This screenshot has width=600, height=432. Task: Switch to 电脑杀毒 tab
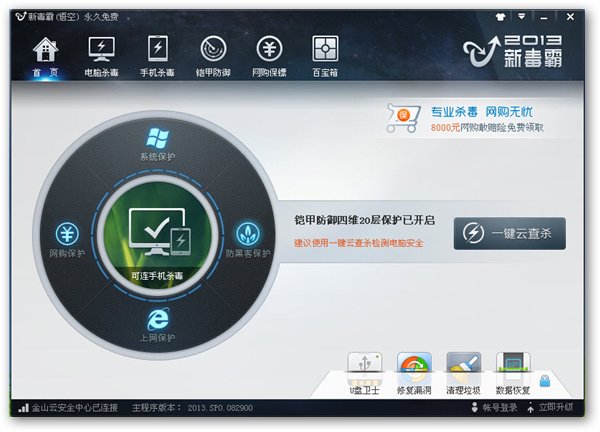[x=101, y=57]
